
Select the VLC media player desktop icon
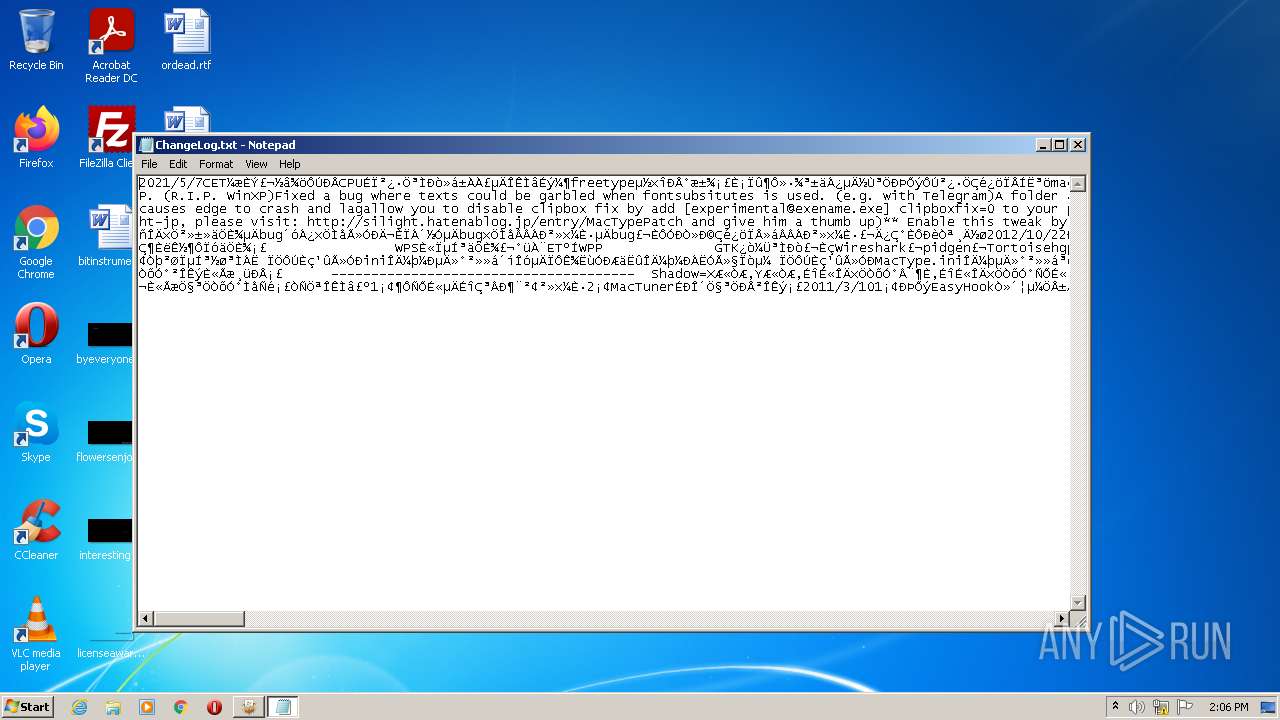pos(36,634)
